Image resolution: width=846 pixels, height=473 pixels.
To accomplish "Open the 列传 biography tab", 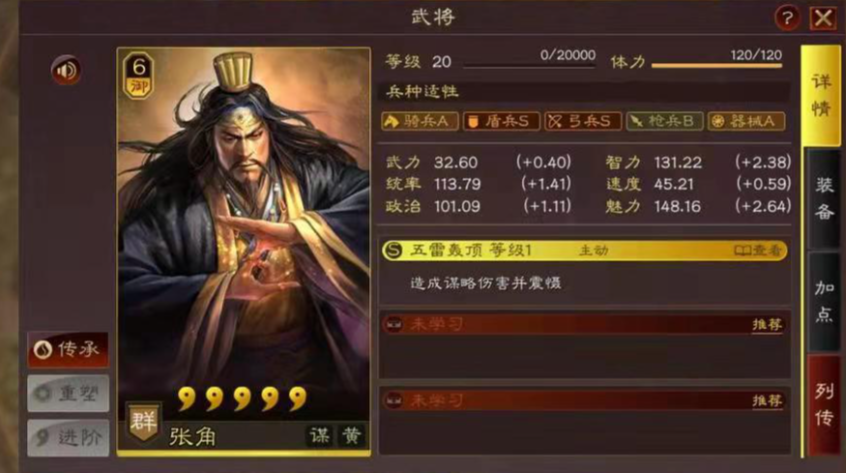I will 822,406.
